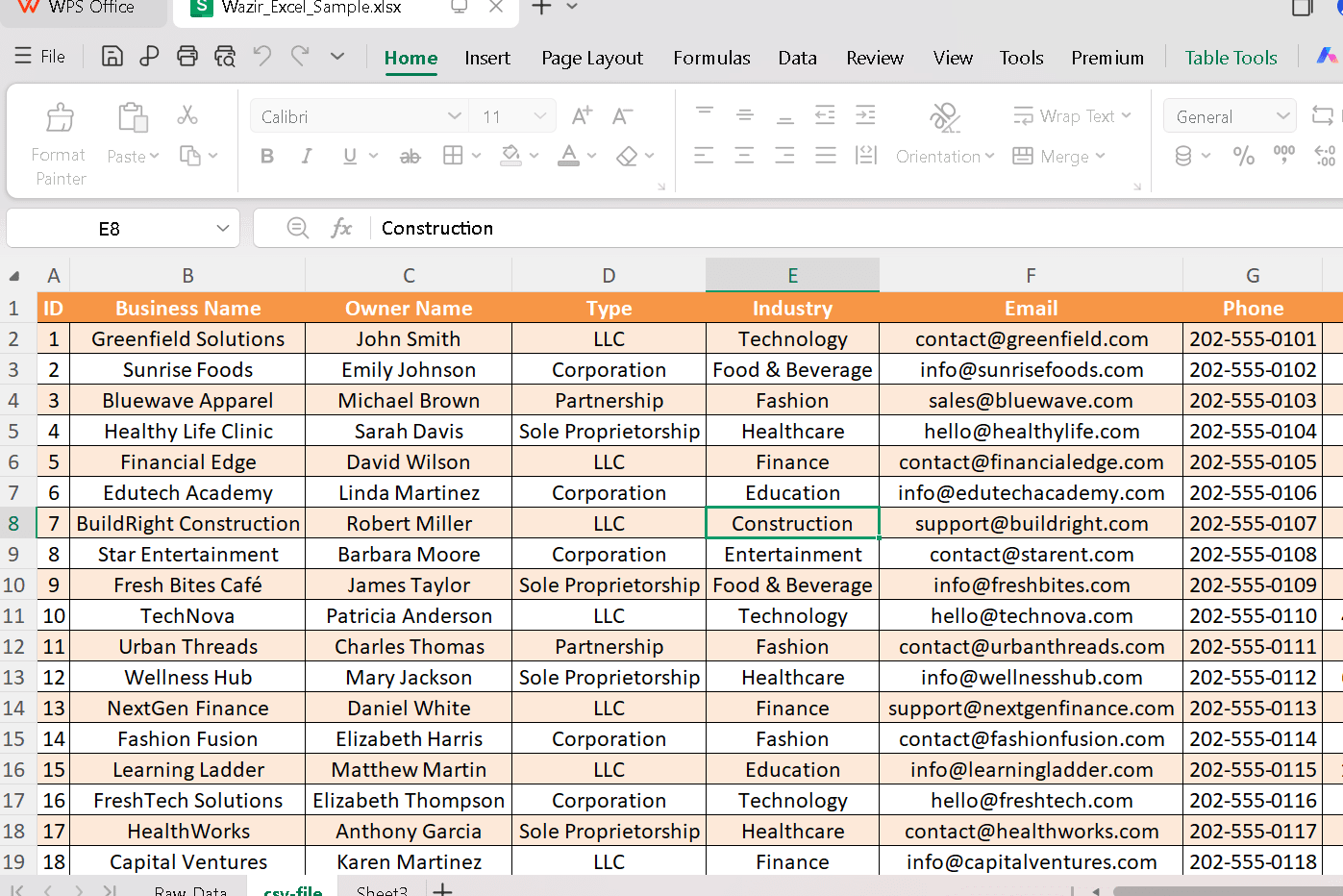Click the Distributed alignment icon

(866, 156)
